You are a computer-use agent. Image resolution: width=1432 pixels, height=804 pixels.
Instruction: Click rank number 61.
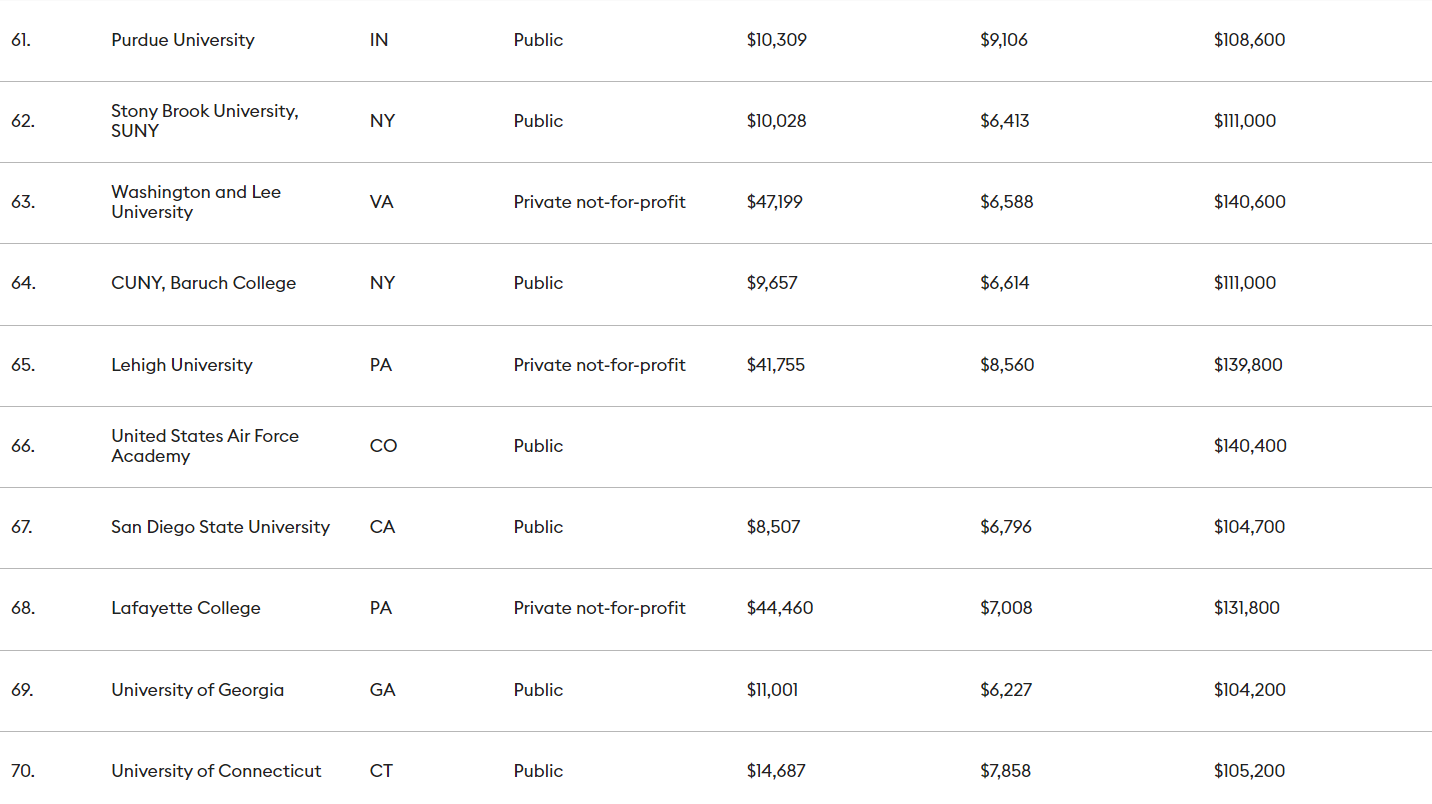coord(21,40)
